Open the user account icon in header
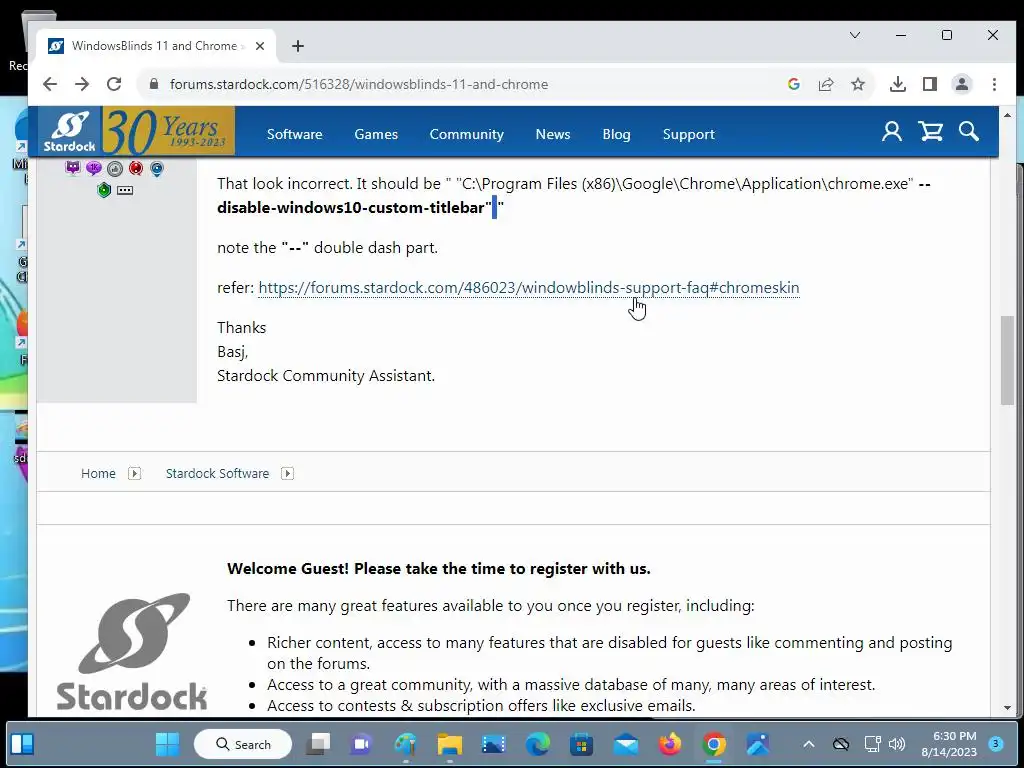 [891, 131]
